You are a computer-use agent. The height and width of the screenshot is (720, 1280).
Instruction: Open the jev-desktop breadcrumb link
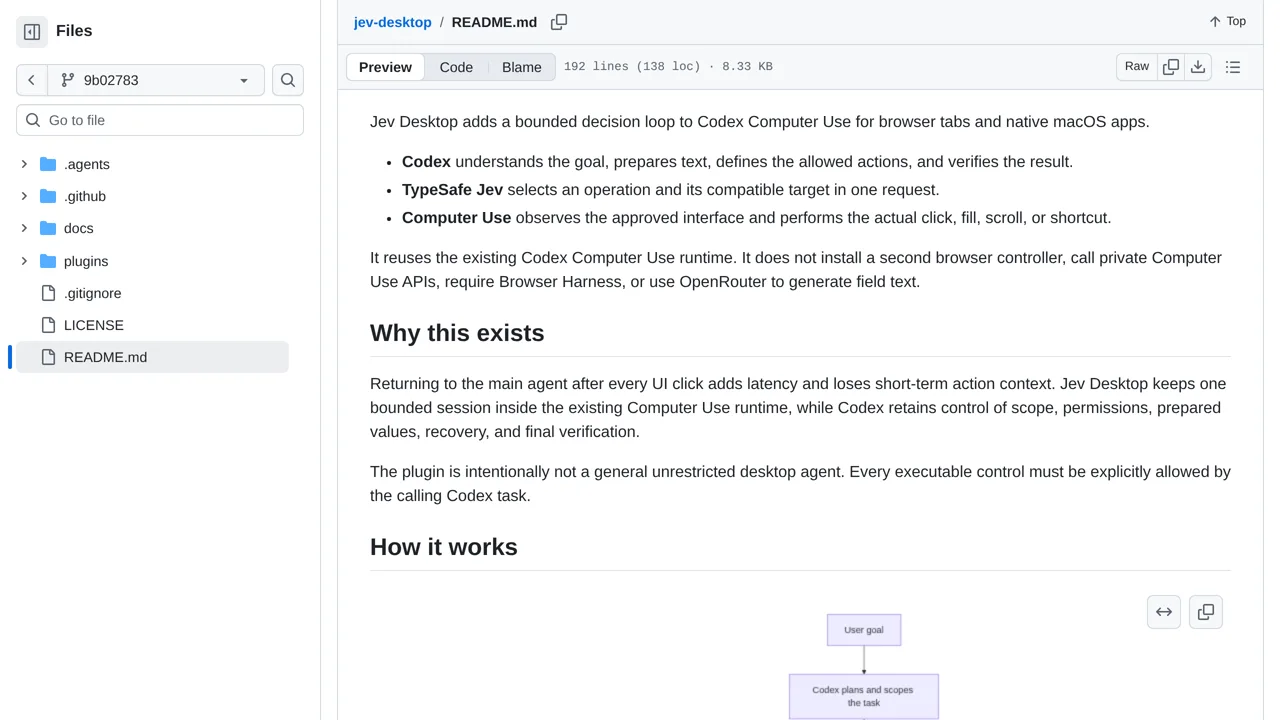(x=392, y=22)
